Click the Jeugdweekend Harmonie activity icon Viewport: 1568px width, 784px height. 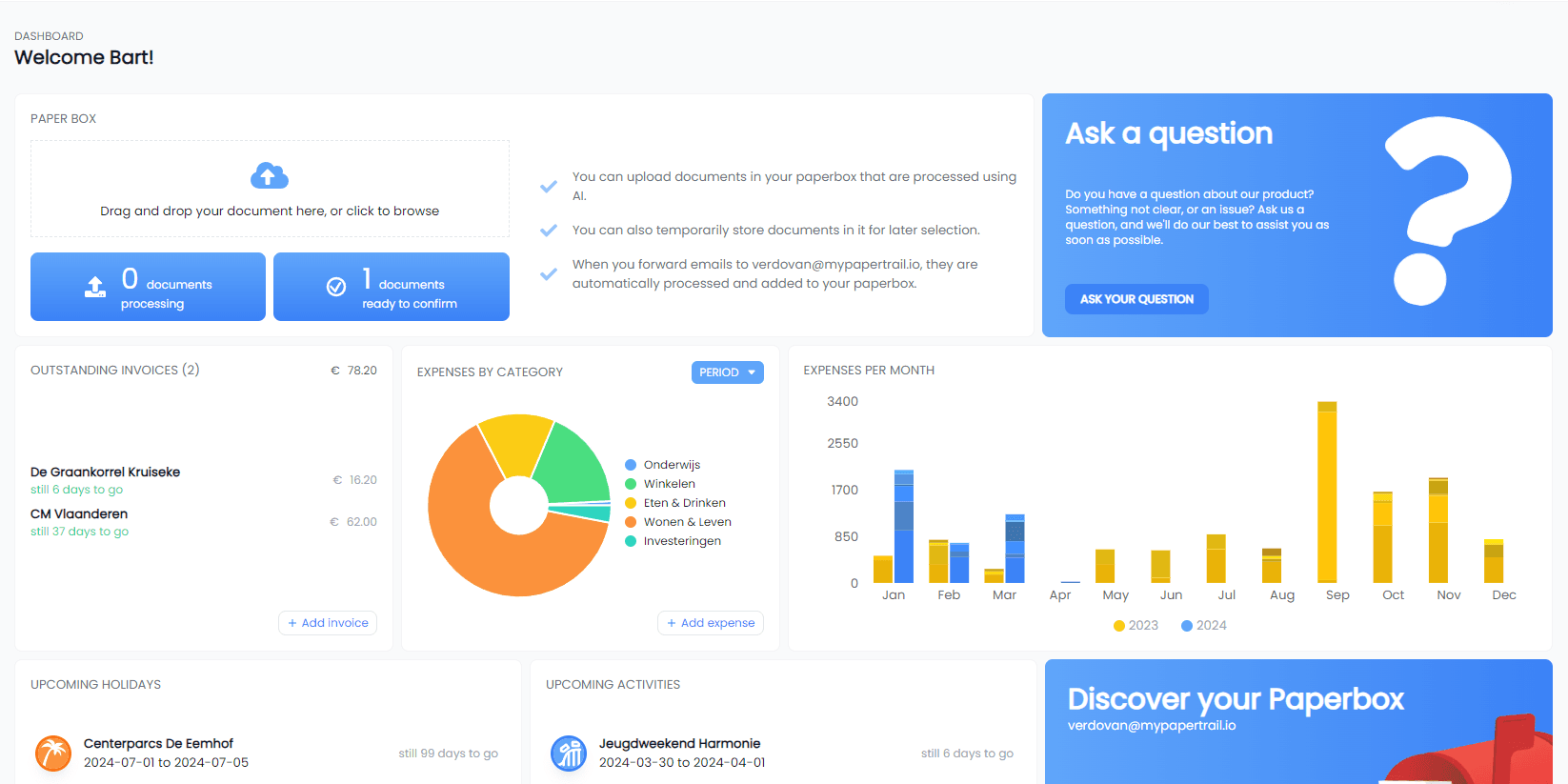pyautogui.click(x=569, y=753)
